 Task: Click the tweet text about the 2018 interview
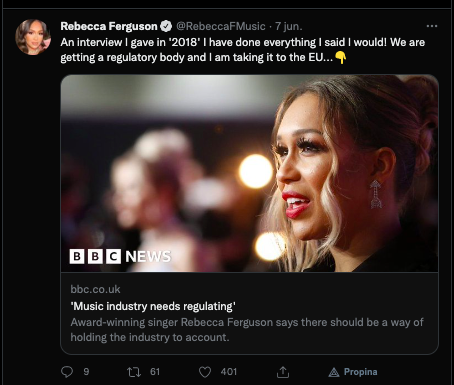(243, 50)
